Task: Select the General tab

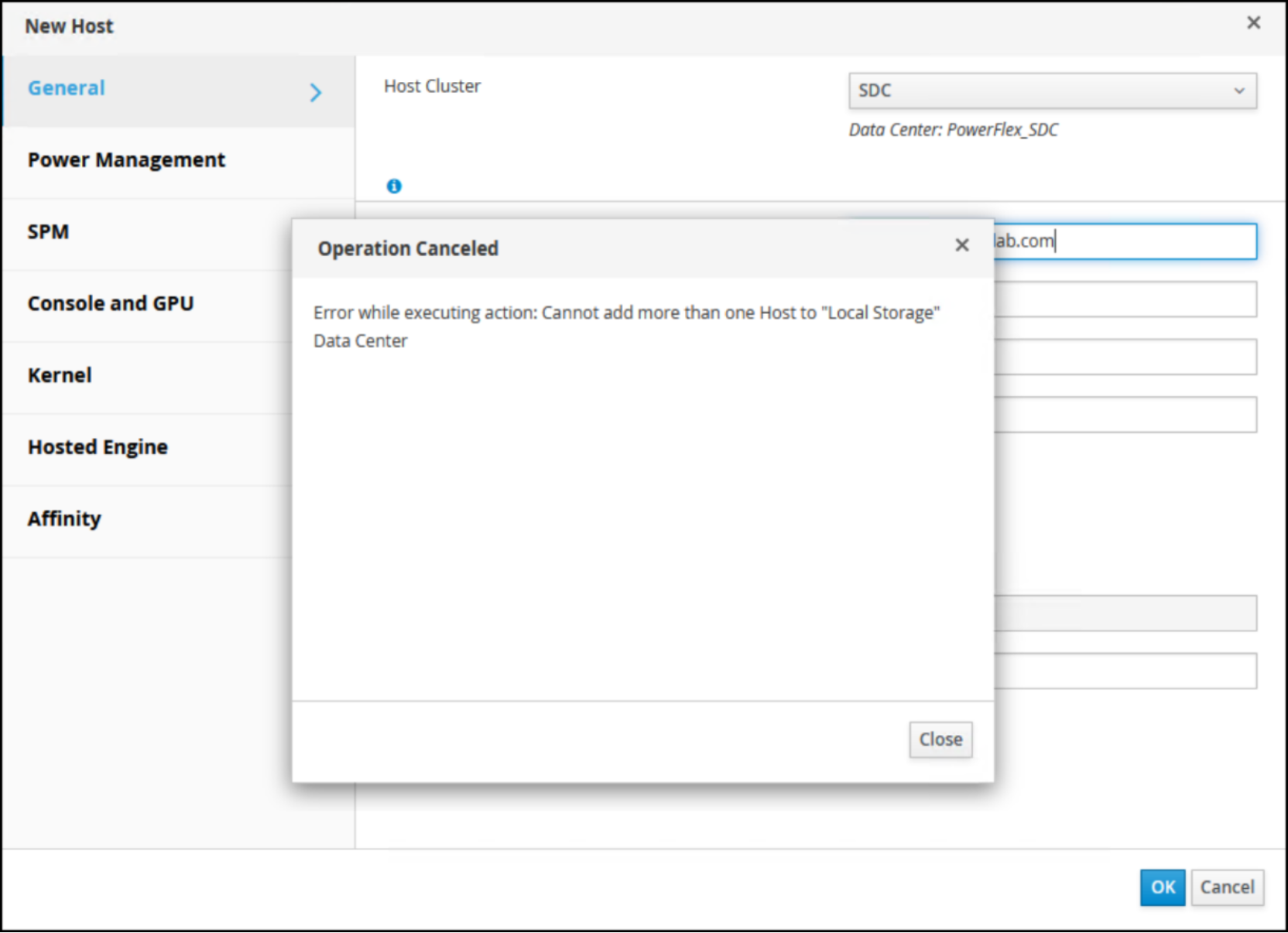Action: click(x=178, y=91)
